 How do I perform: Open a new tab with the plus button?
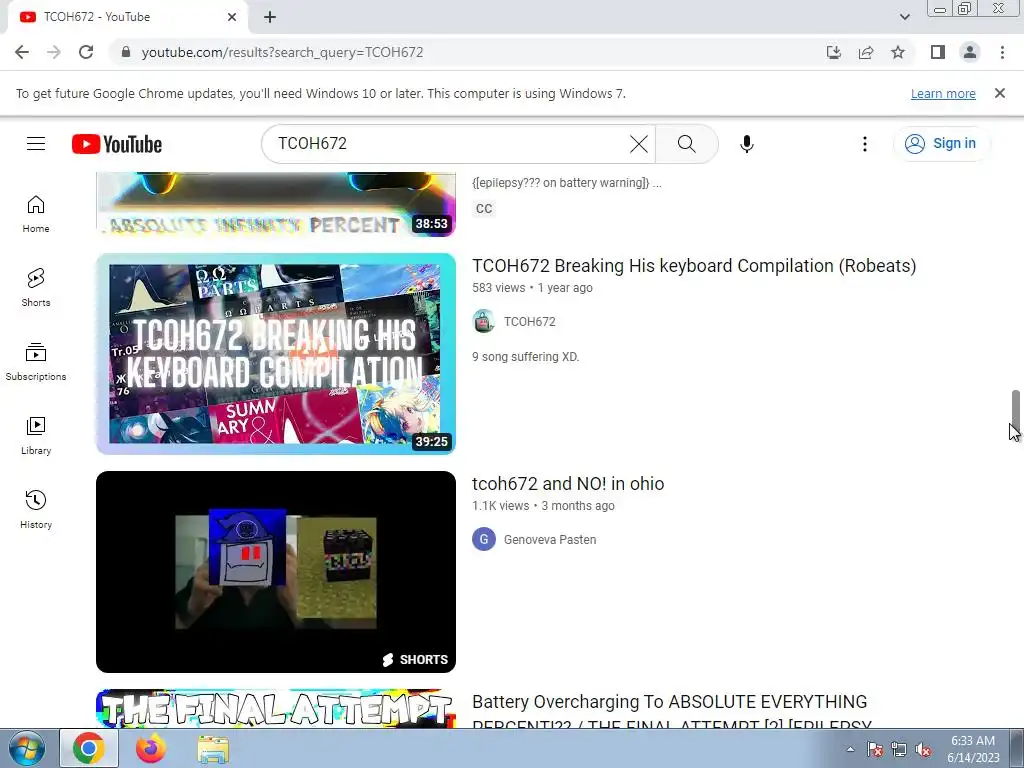point(270,17)
